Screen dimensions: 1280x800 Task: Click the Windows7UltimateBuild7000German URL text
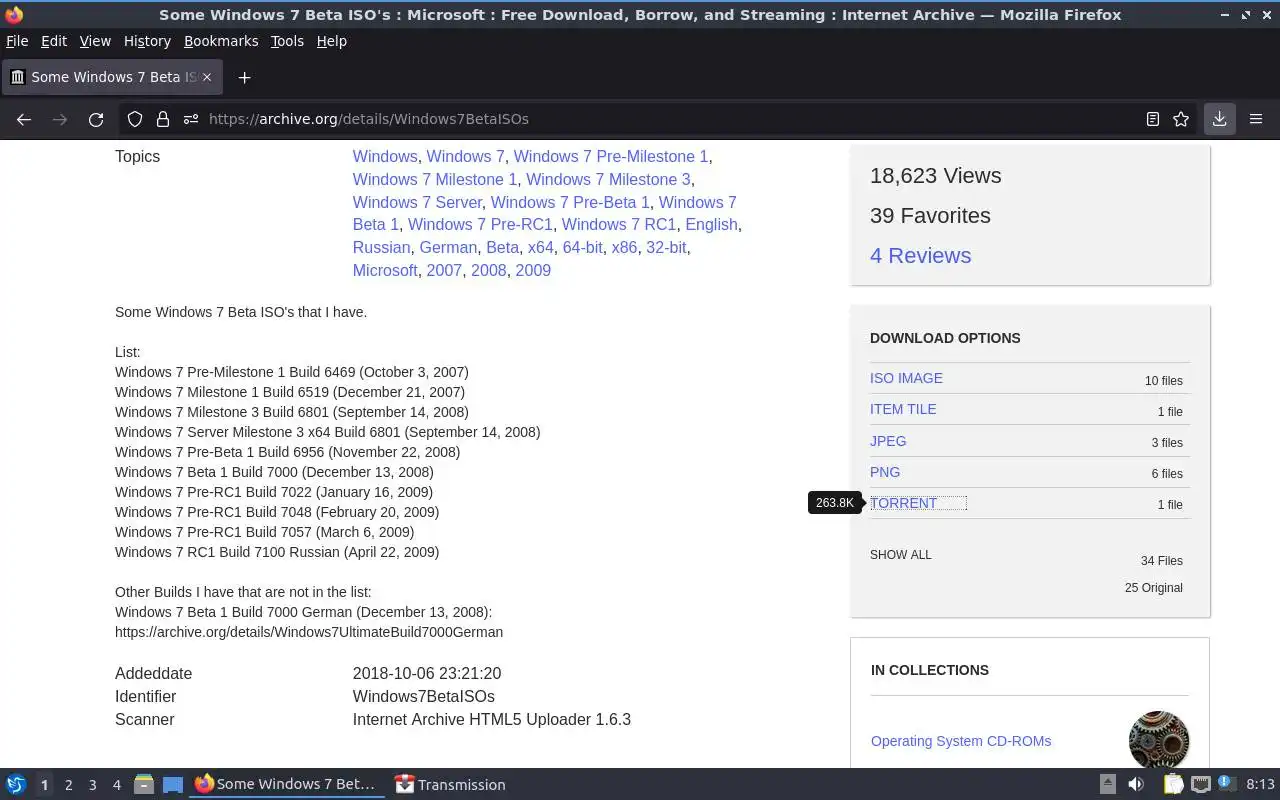309,632
